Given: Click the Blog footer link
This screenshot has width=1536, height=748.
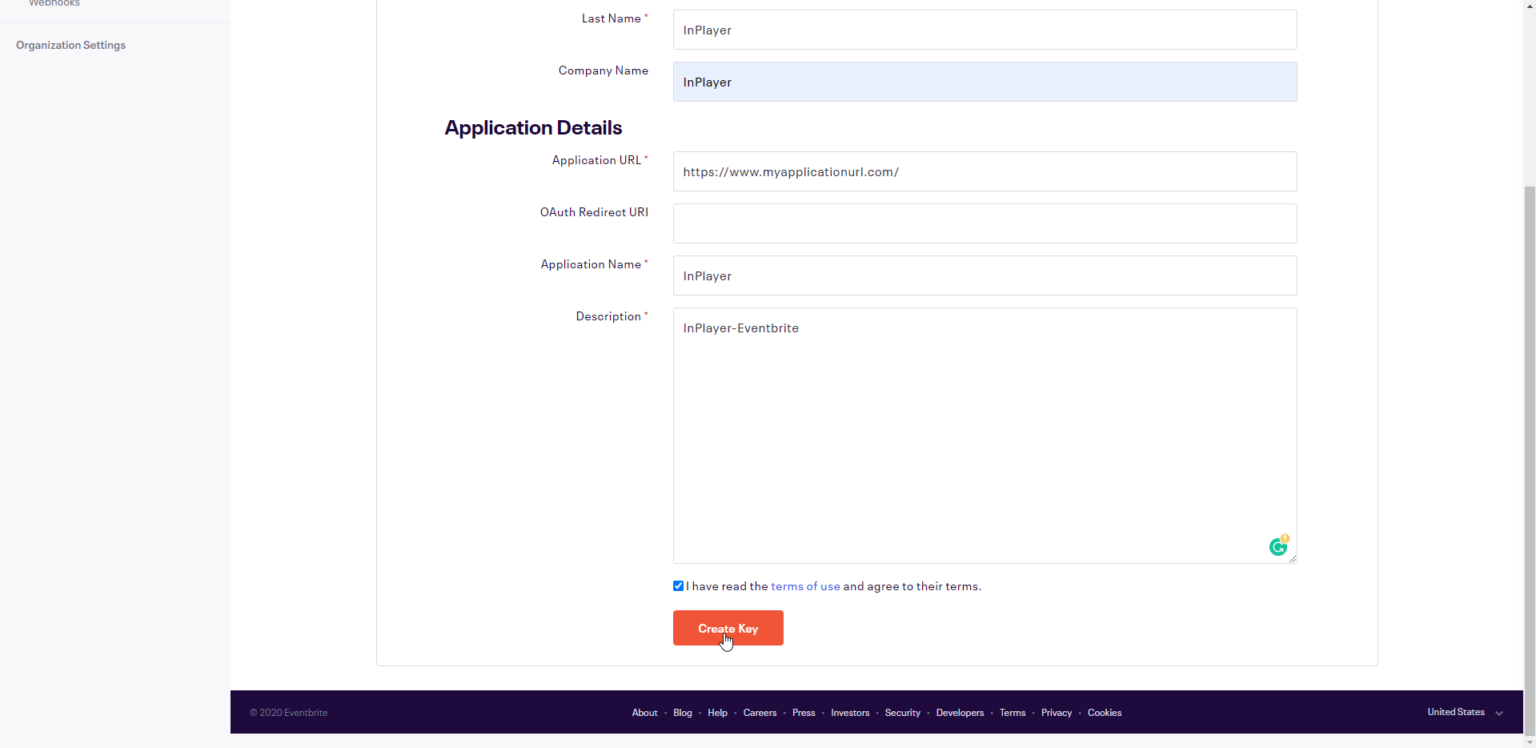Looking at the screenshot, I should pyautogui.click(x=682, y=712).
